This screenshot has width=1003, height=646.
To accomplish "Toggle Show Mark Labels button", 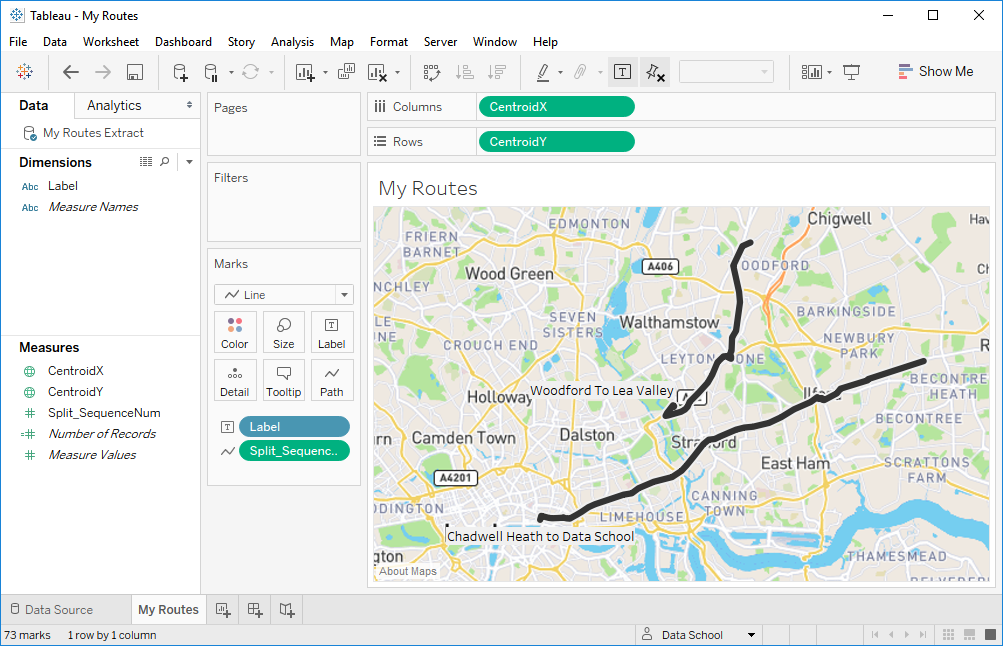I will (x=622, y=72).
